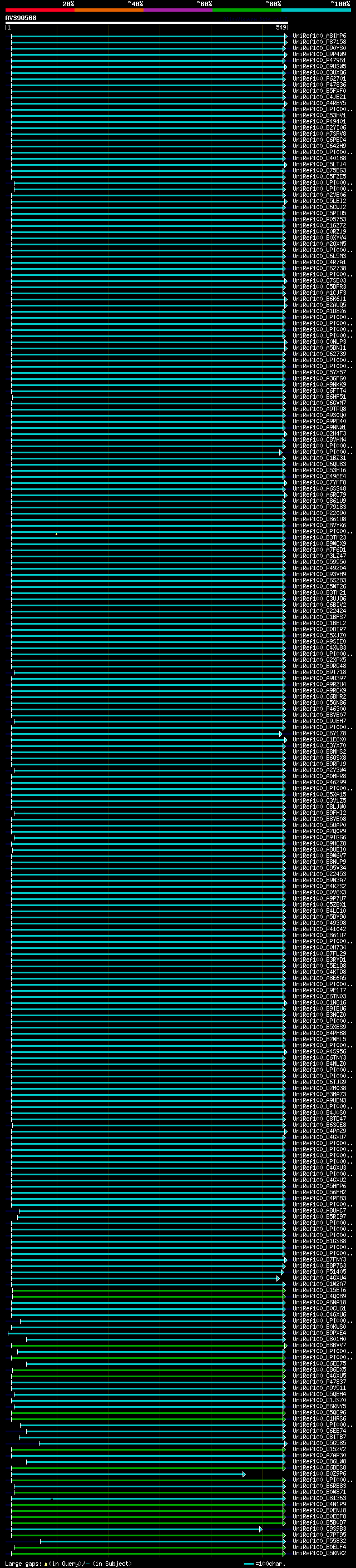Choose the UniRef100_Q401B8 hit

pos(319,159)
